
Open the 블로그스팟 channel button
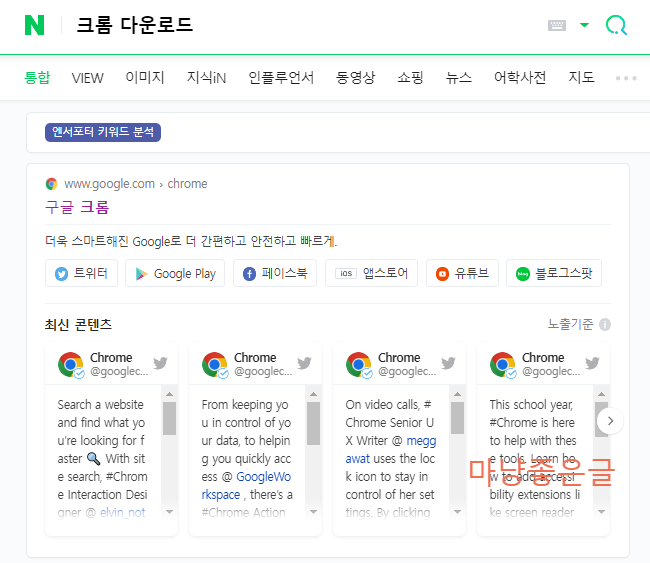click(x=554, y=273)
